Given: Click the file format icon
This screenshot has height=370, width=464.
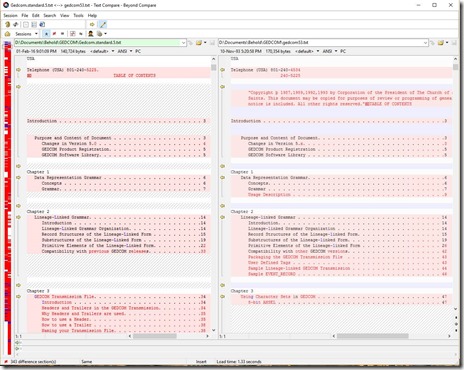Looking at the screenshot, I should 99,34.
